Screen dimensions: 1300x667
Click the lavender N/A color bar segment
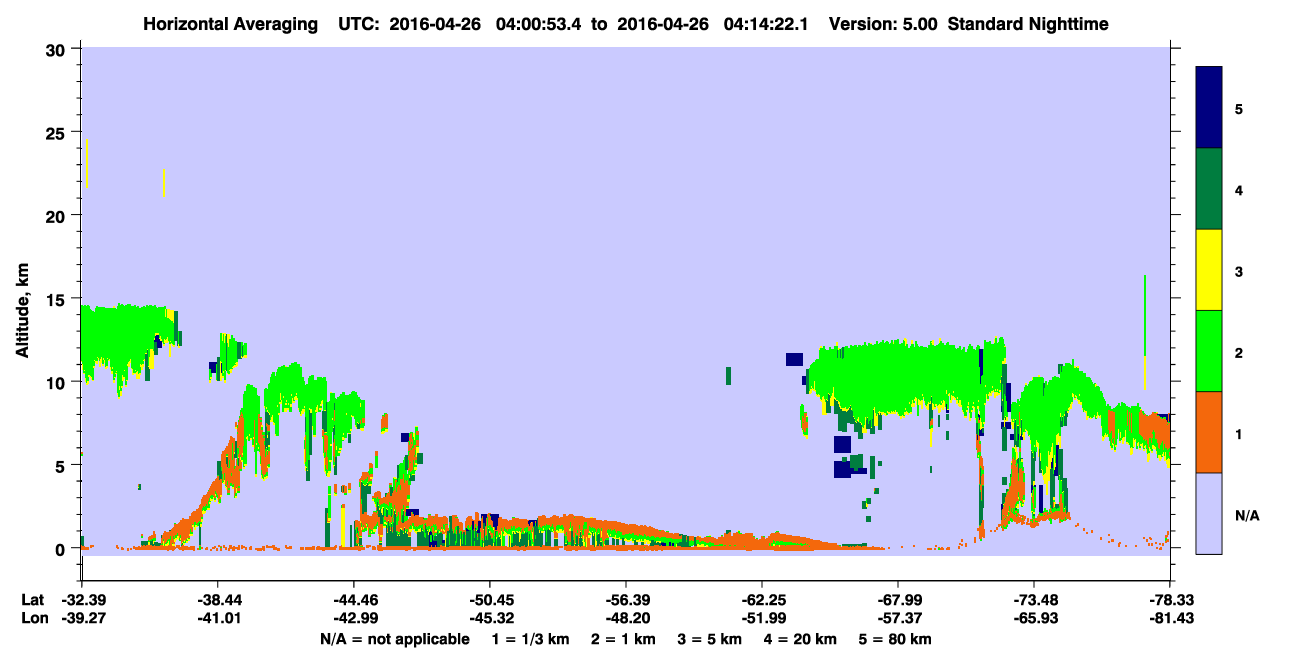[1209, 513]
